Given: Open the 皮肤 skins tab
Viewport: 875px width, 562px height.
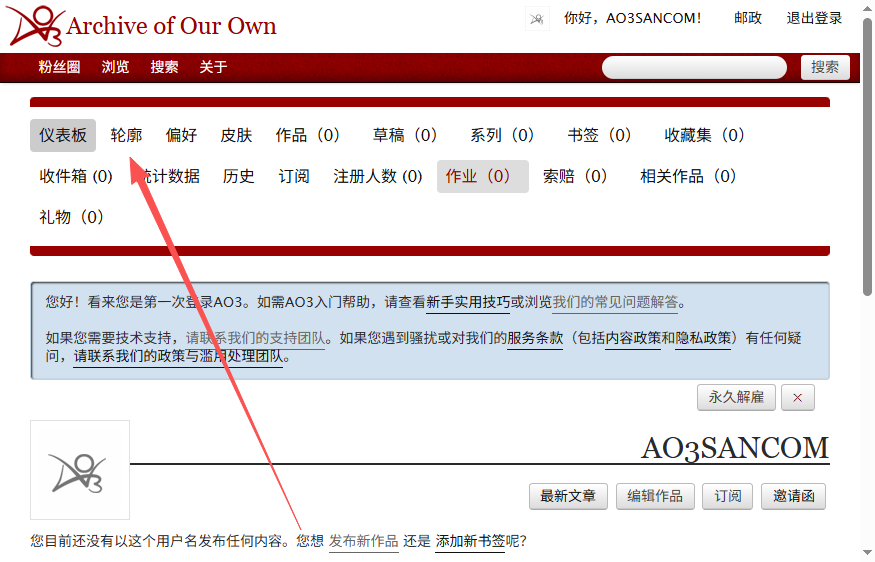Looking at the screenshot, I should click(236, 135).
